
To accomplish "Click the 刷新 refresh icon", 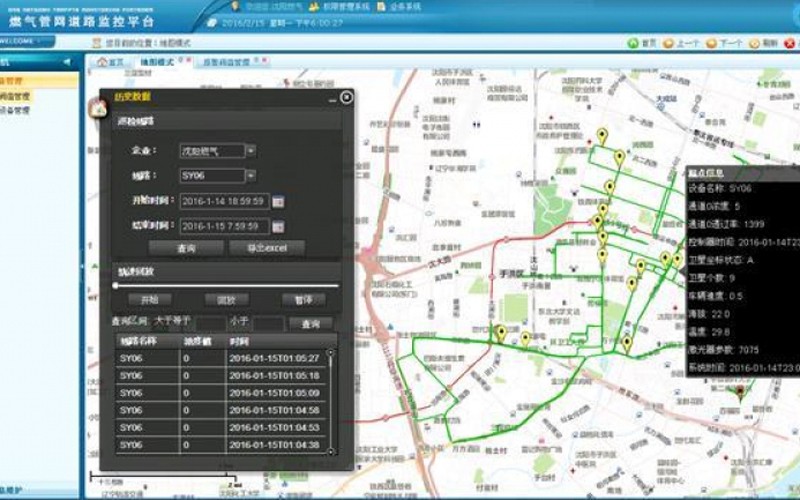I will pos(753,43).
